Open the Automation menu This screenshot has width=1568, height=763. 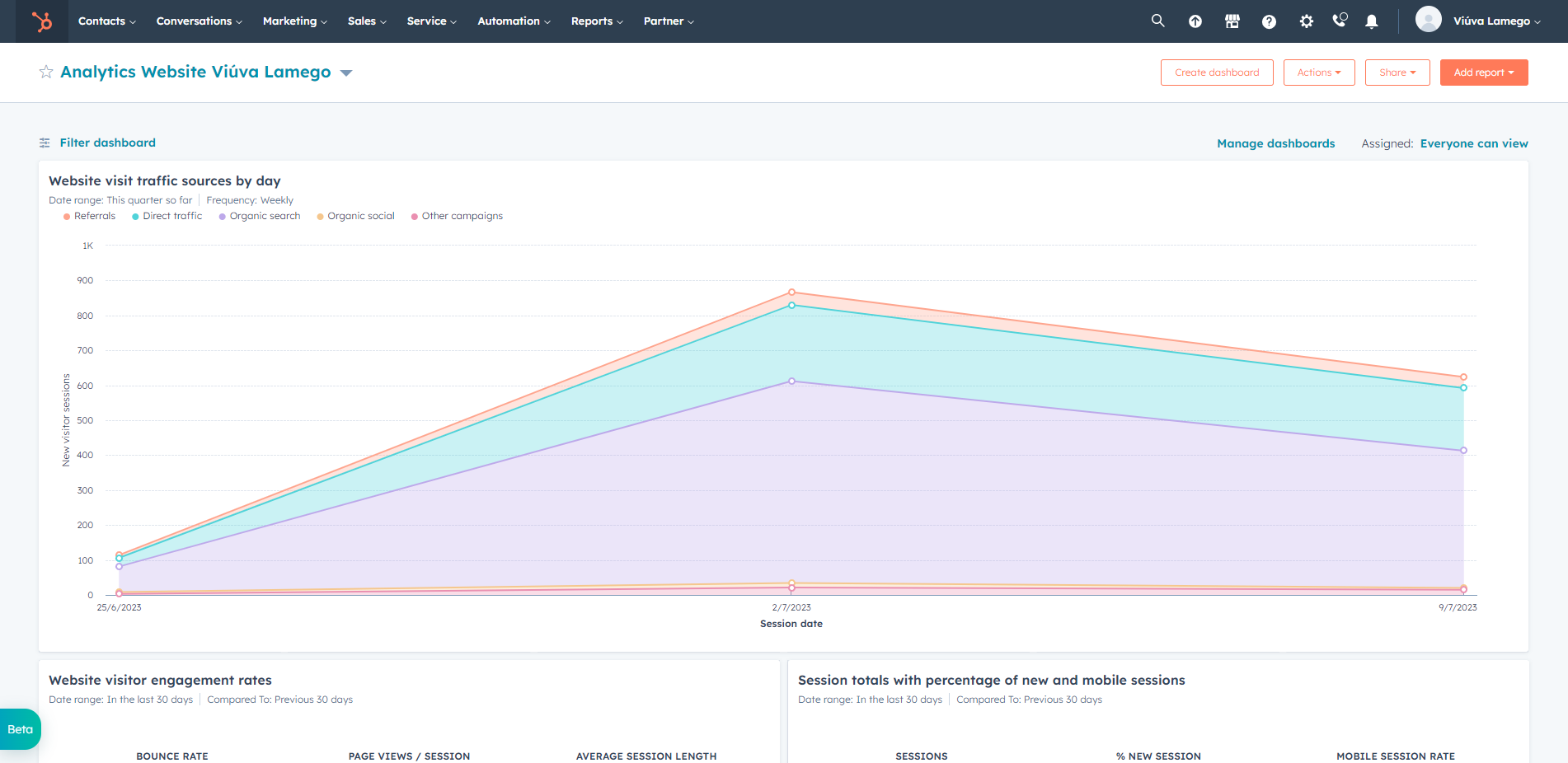point(514,21)
